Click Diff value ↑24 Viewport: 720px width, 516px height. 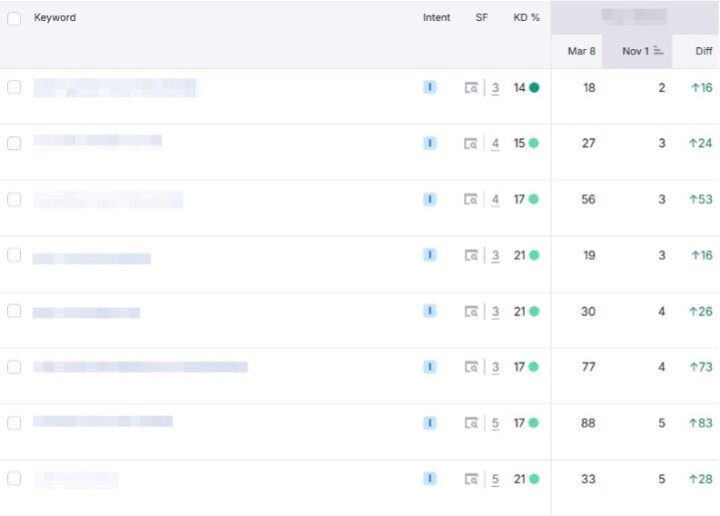[x=701, y=143]
